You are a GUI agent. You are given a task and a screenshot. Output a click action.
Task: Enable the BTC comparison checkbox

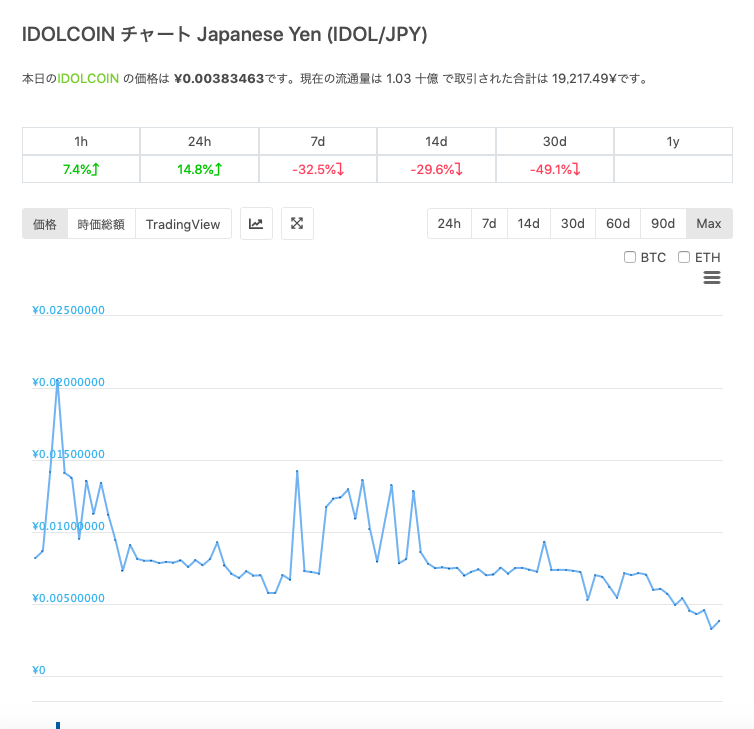point(630,257)
